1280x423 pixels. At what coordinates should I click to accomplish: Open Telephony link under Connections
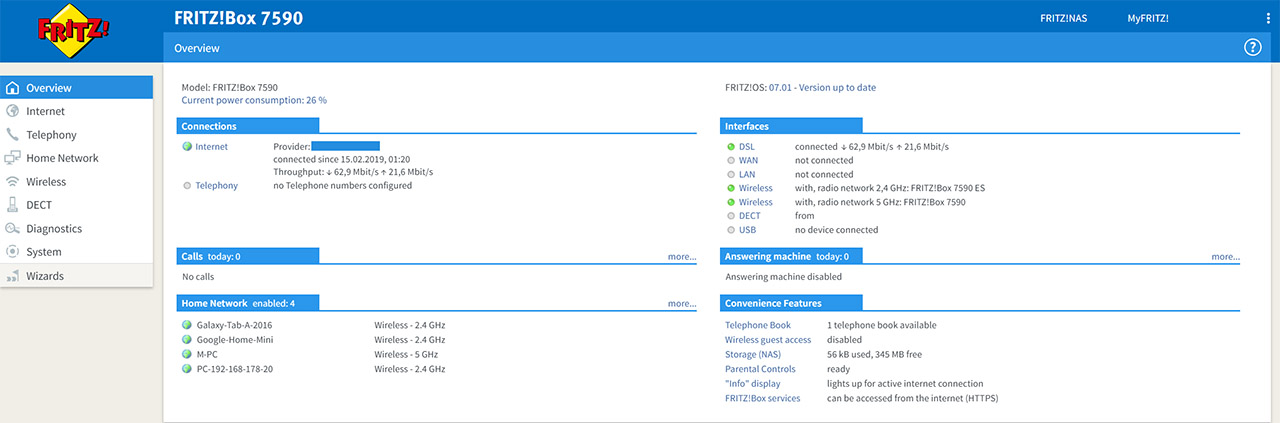coord(217,186)
